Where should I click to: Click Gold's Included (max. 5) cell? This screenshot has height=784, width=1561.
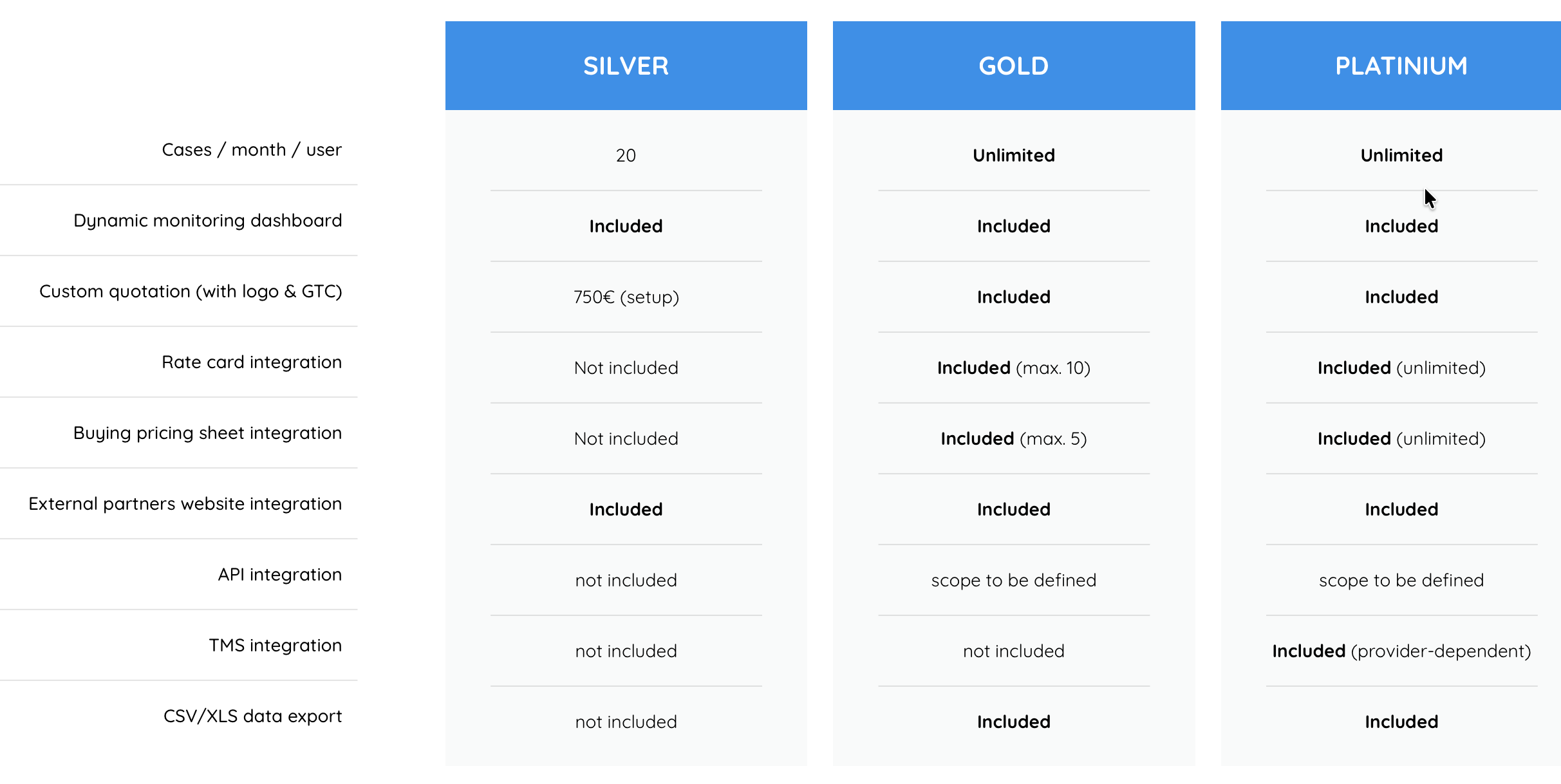(x=1014, y=439)
